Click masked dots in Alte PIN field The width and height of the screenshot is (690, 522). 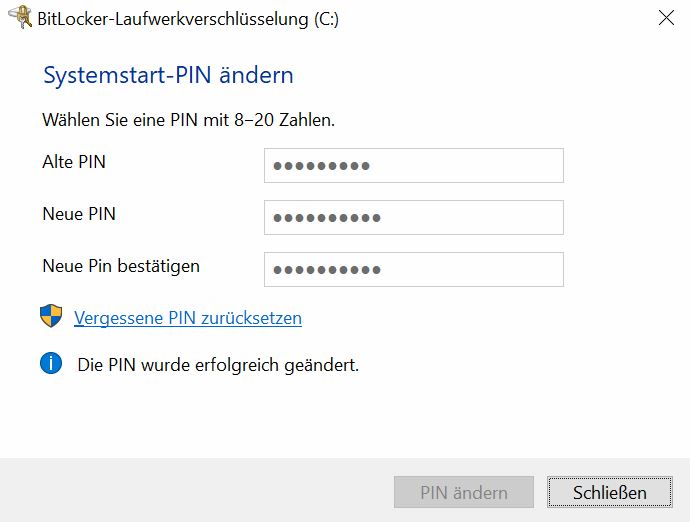321,166
